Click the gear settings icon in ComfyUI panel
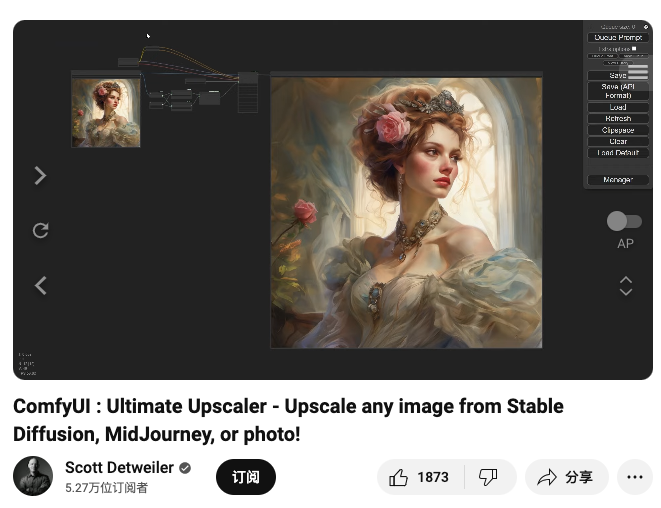661x508 pixels. click(x=646, y=27)
